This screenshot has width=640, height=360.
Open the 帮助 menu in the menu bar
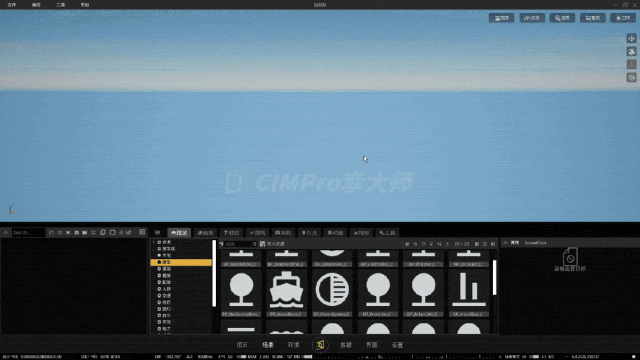pyautogui.click(x=85, y=5)
